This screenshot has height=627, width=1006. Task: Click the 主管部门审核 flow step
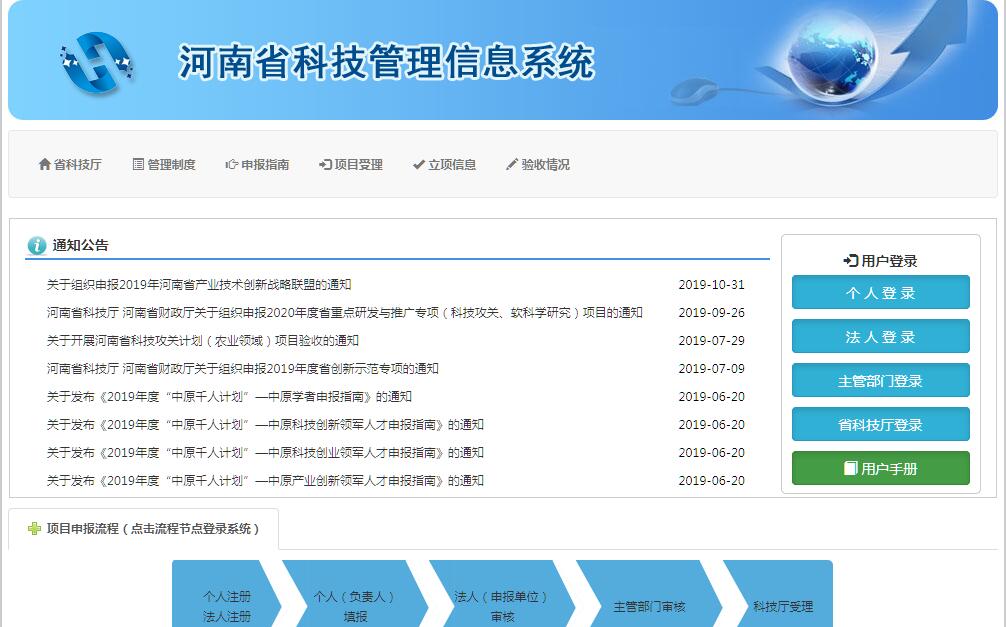pyautogui.click(x=649, y=606)
